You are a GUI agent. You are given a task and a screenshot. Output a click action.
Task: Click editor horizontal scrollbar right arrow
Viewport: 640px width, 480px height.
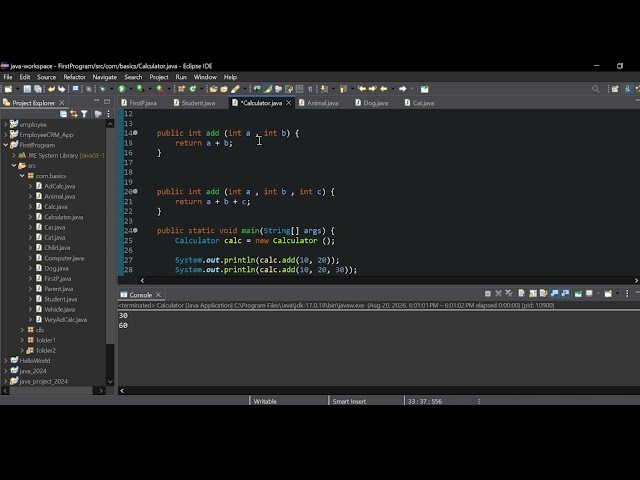pos(636,280)
